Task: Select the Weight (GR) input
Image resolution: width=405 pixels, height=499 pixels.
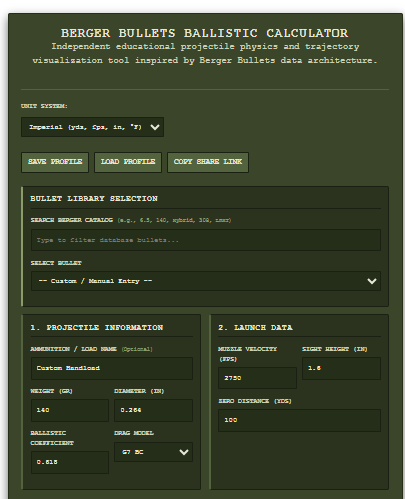Action: [70, 410]
